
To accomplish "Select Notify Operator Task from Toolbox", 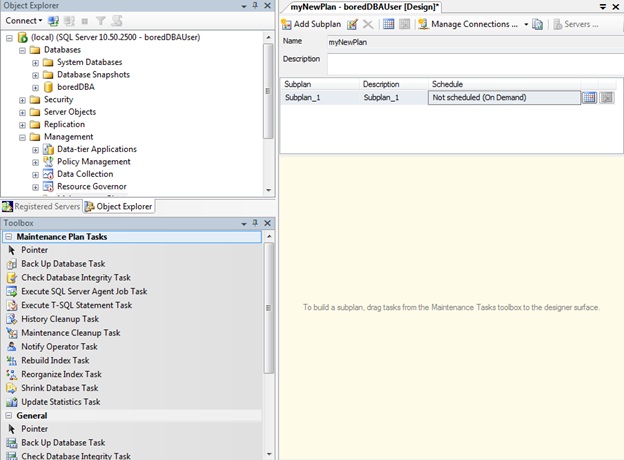I will click(x=59, y=347).
